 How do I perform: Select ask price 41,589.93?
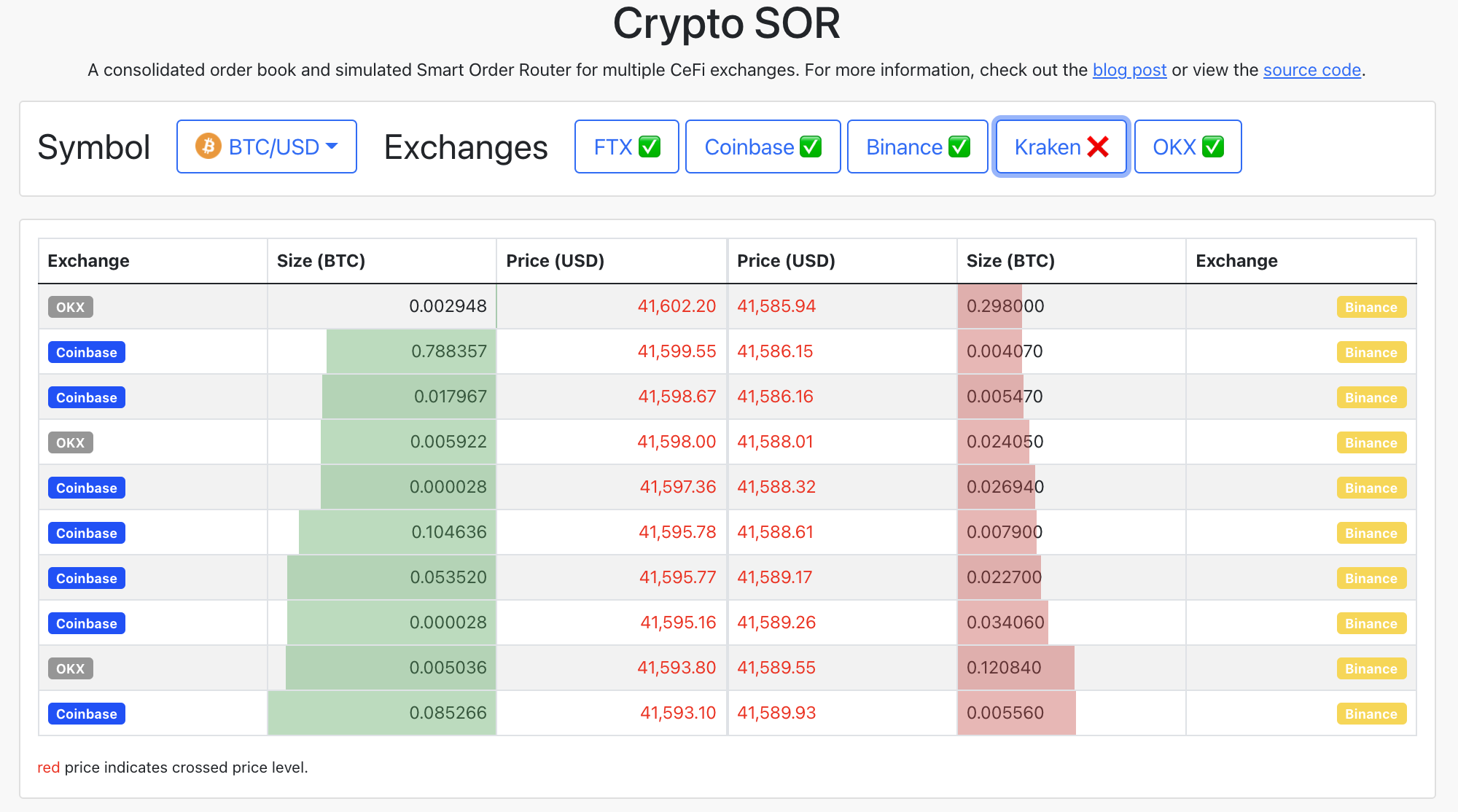776,713
